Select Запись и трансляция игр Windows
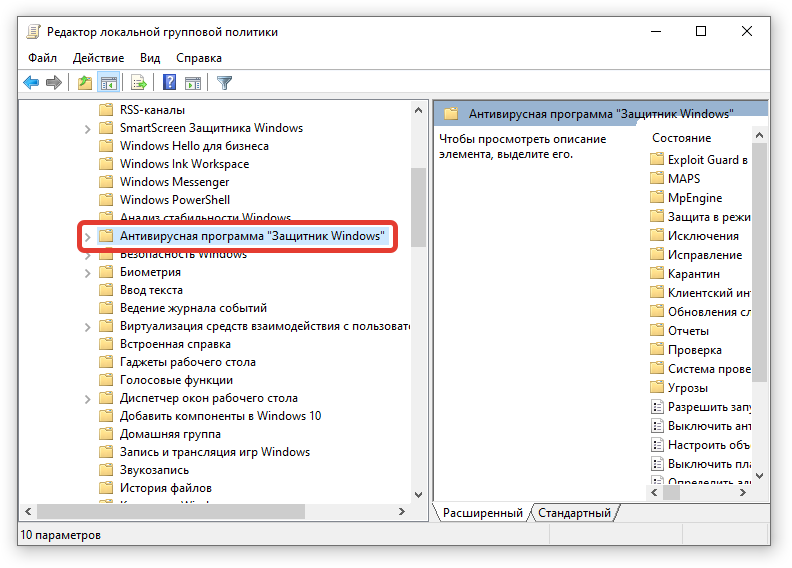The image size is (792, 568). 215,452
